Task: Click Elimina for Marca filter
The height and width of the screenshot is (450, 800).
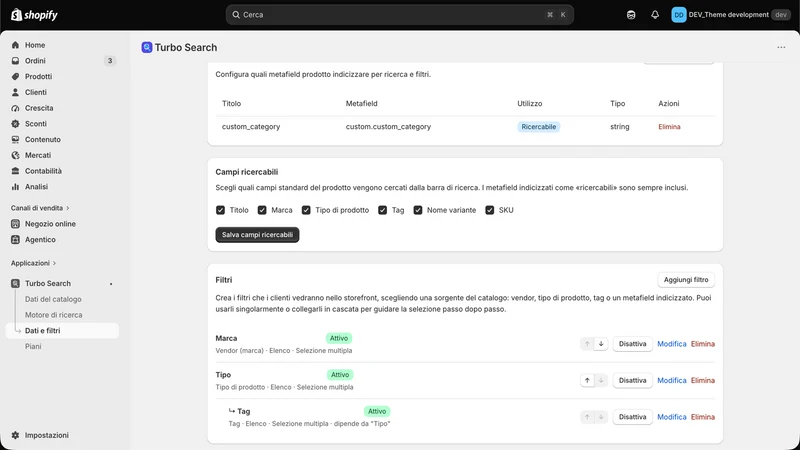Action: pos(703,344)
